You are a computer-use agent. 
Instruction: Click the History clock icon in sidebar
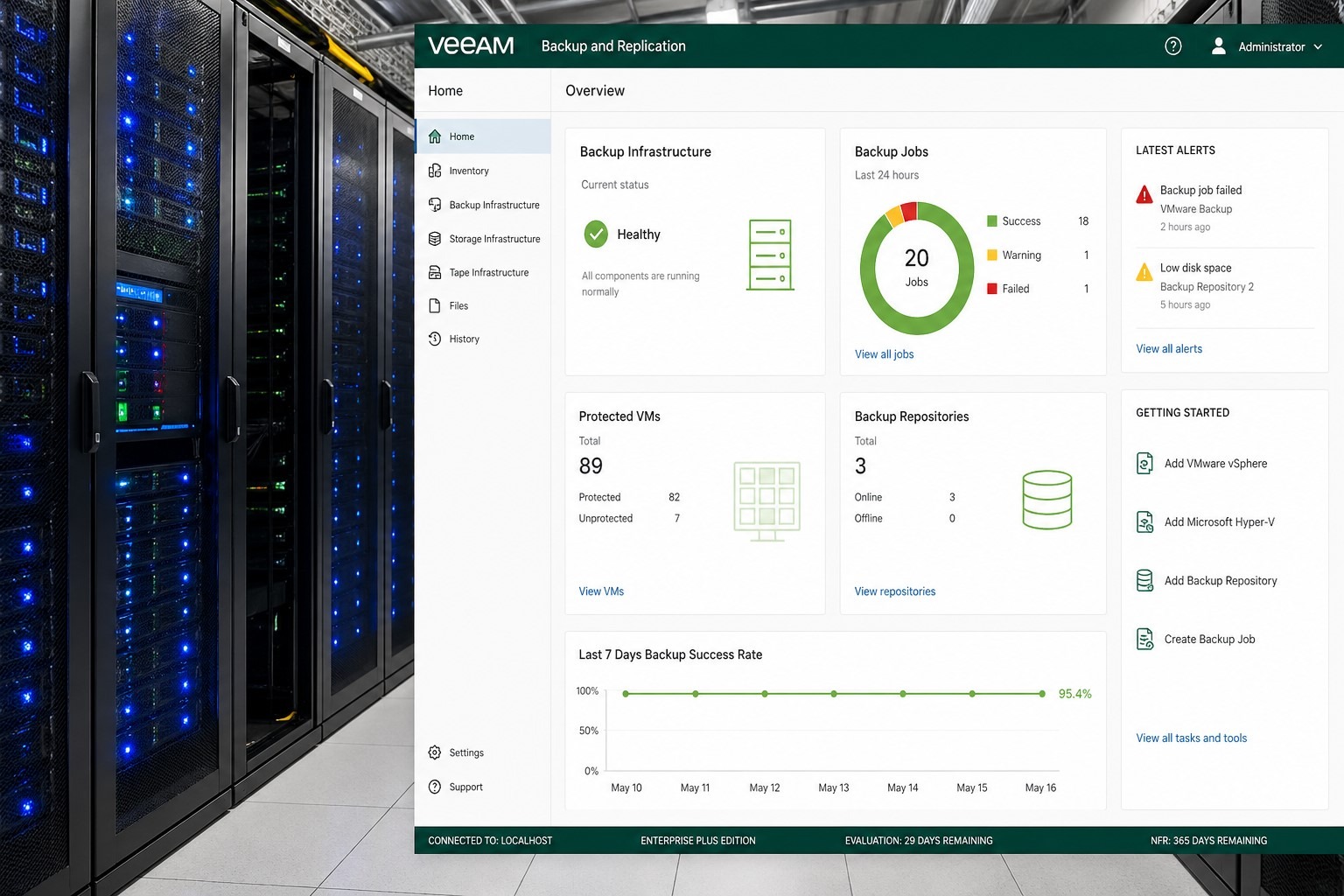pyautogui.click(x=435, y=339)
